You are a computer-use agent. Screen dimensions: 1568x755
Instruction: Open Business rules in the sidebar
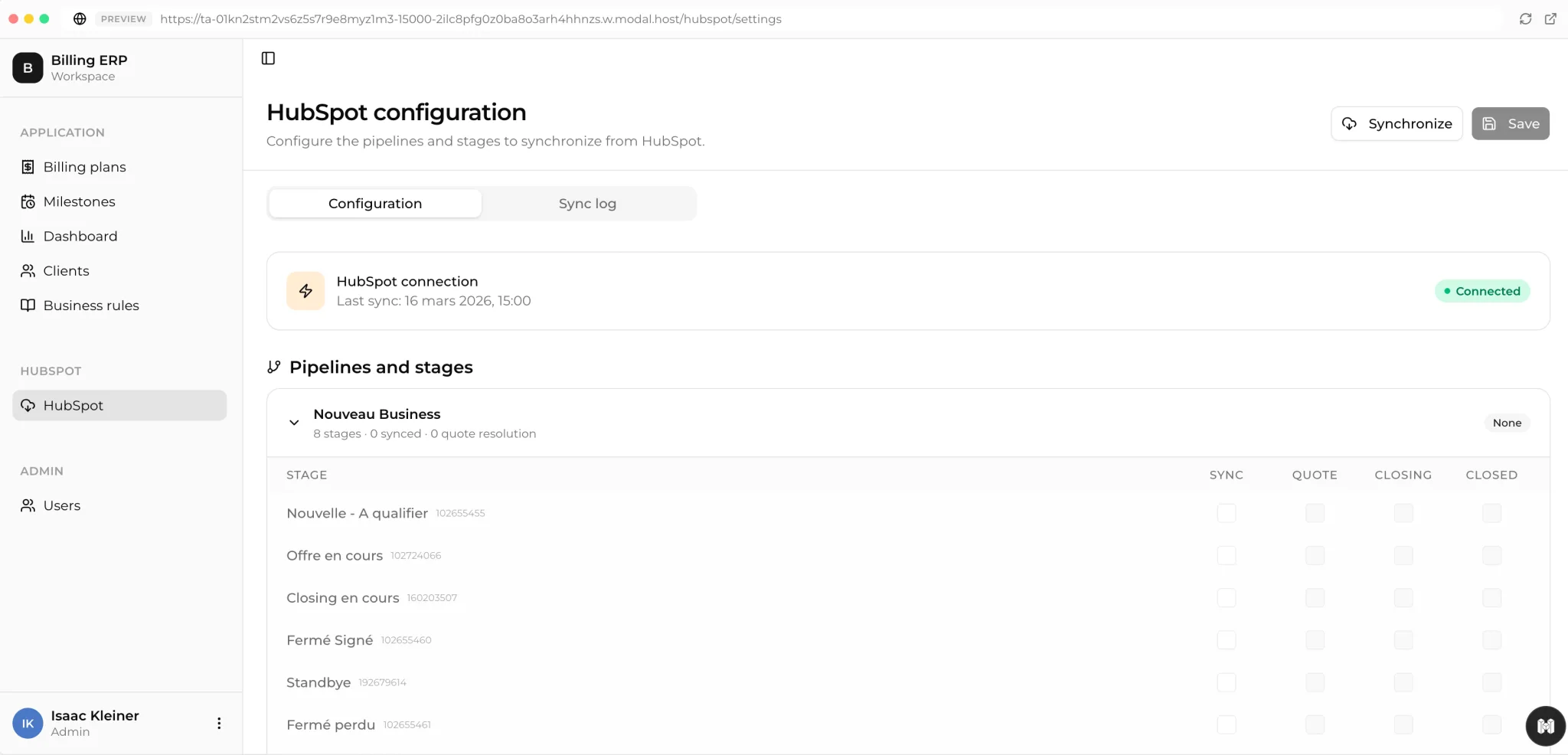pyautogui.click(x=119, y=306)
